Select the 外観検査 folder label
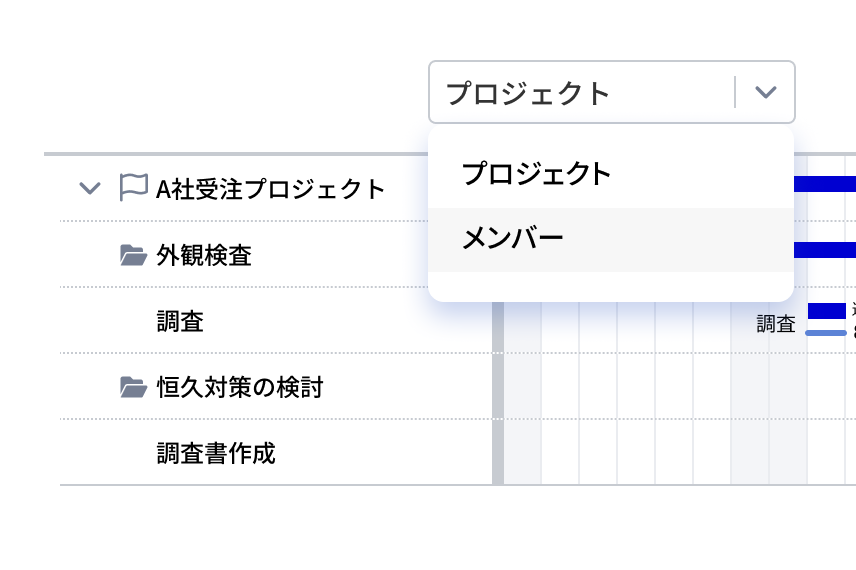Viewport: 856px width, 570px height. 204,256
